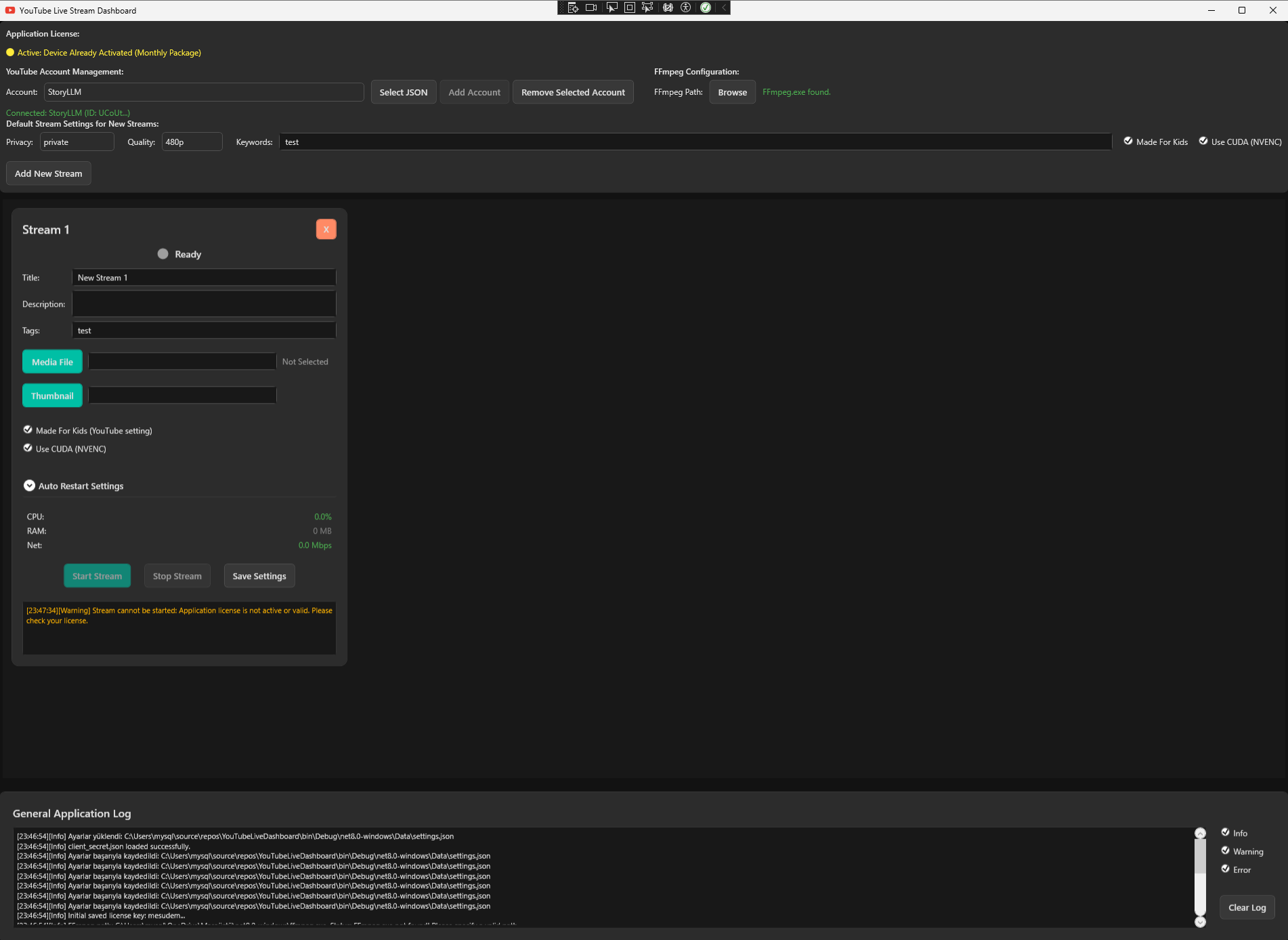
Task: Click the Clear Log button
Action: click(1247, 907)
